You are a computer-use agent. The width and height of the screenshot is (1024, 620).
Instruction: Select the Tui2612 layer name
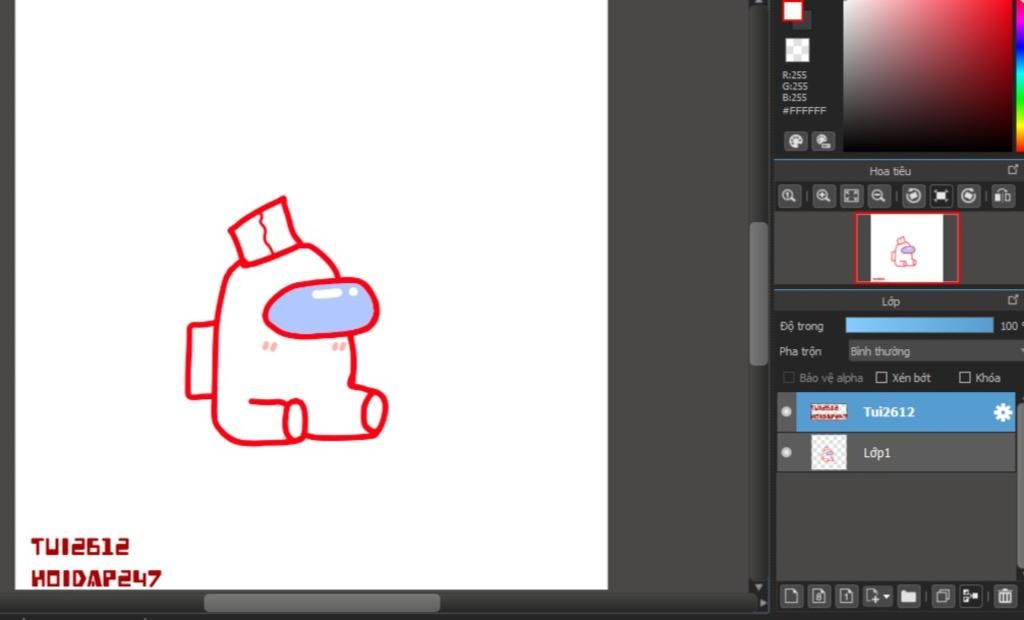coord(888,412)
